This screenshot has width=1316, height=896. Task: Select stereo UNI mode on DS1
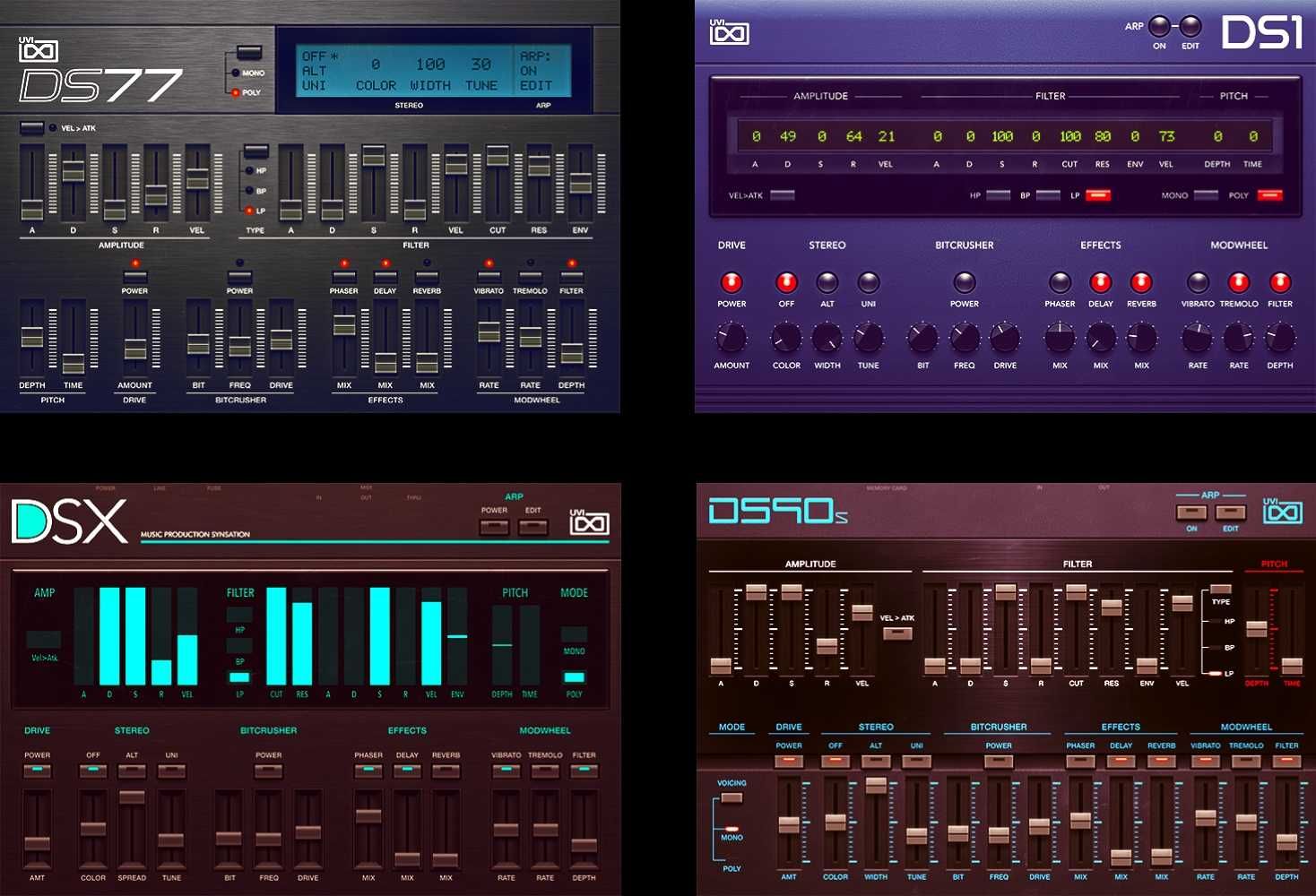click(x=869, y=282)
